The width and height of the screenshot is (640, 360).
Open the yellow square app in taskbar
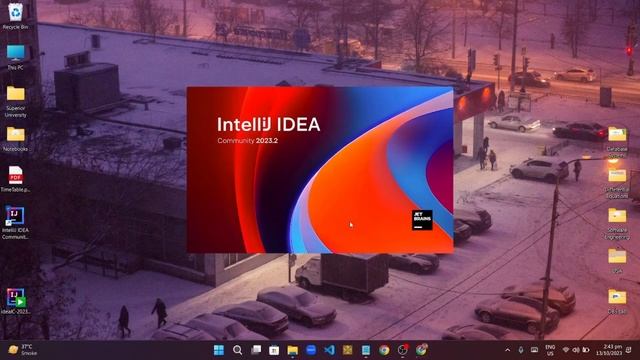[x=347, y=350]
